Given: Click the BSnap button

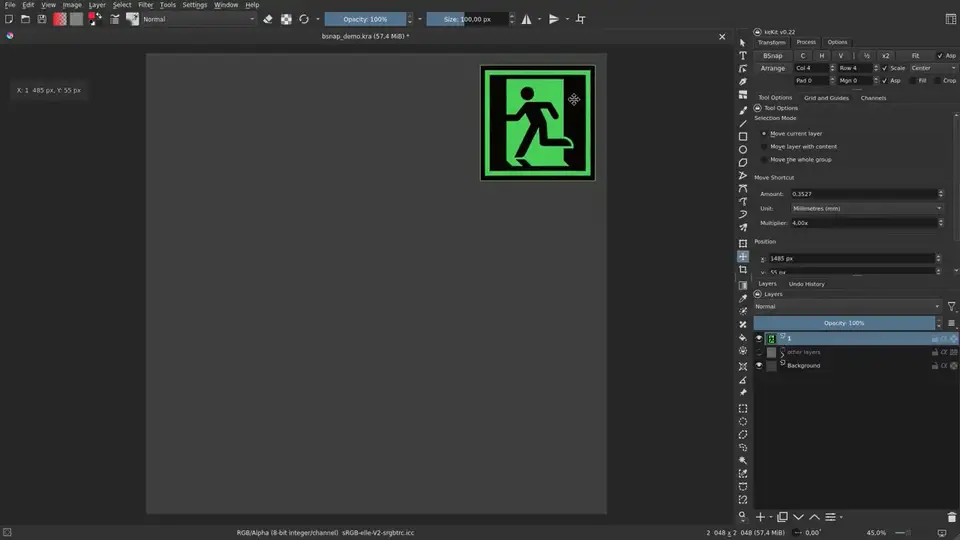Looking at the screenshot, I should coord(773,56).
